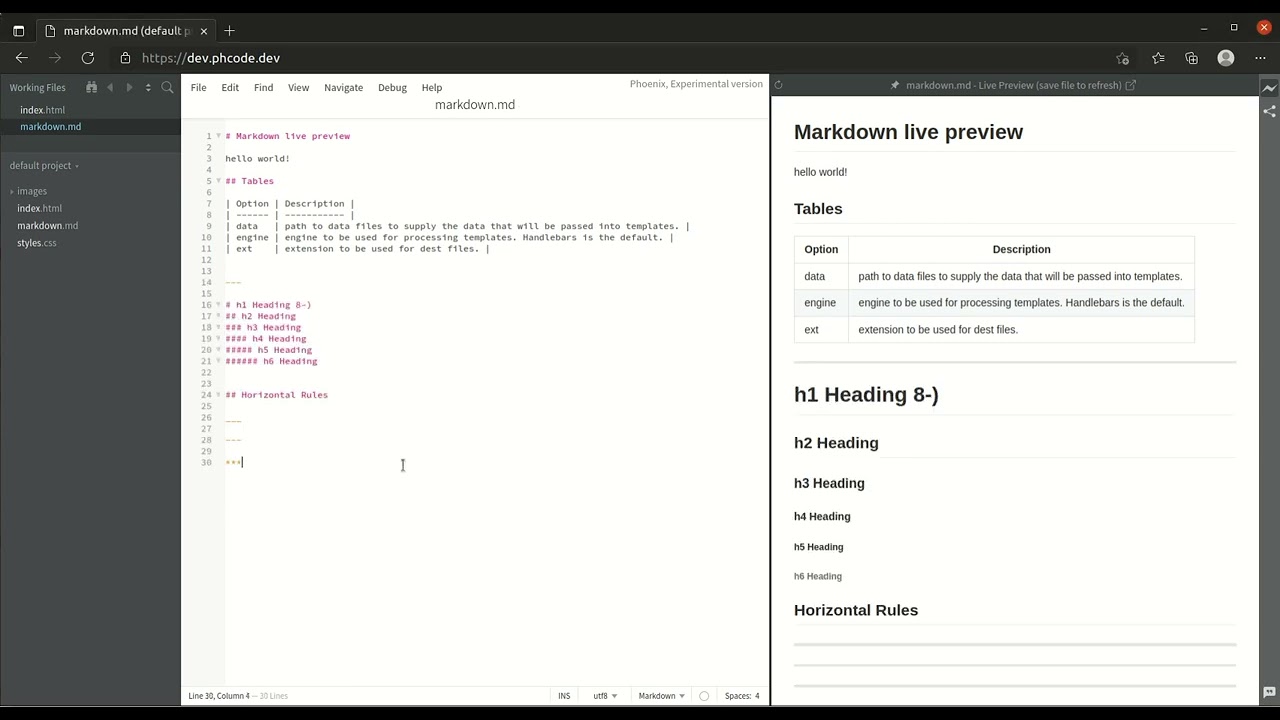The height and width of the screenshot is (720, 1280).
Task: Open the feedback chat icon at bottom right
Action: pyautogui.click(x=1269, y=692)
